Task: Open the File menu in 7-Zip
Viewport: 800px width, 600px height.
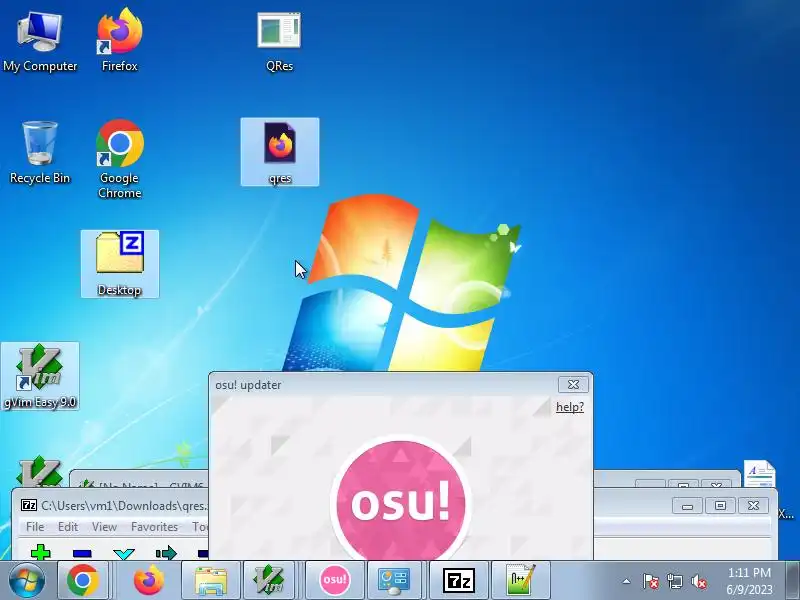Action: pos(35,527)
